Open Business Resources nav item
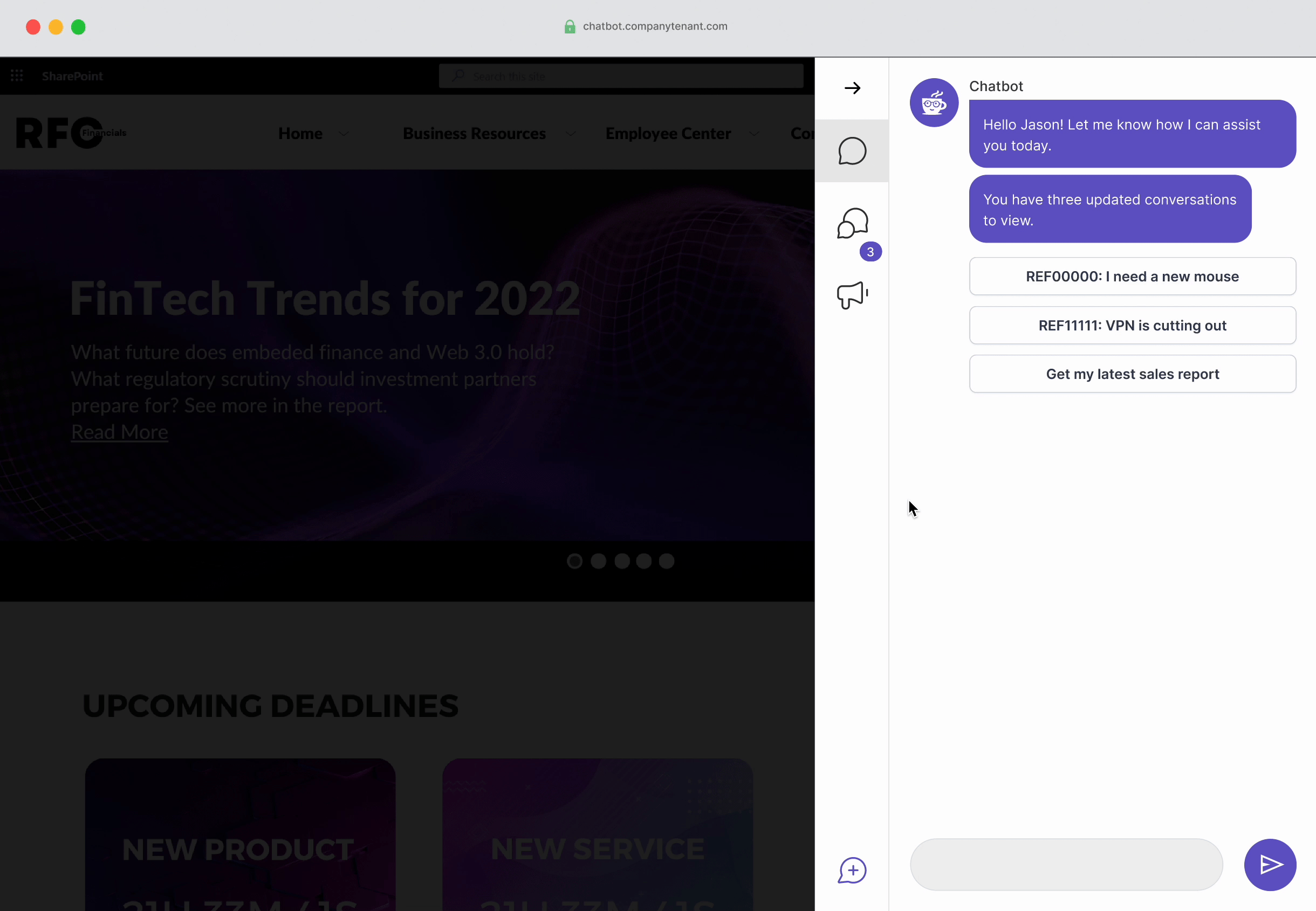1316x911 pixels. pyautogui.click(x=474, y=134)
